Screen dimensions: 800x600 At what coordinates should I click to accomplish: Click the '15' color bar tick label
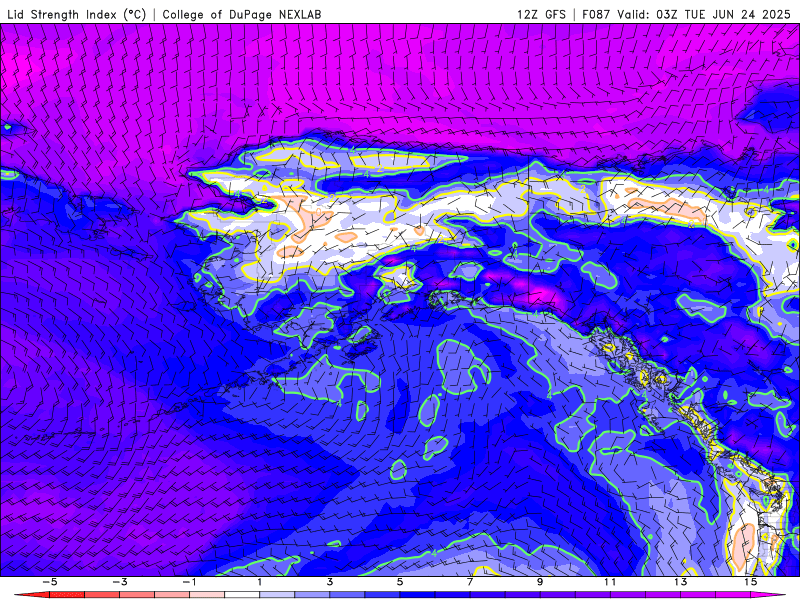[750, 582]
